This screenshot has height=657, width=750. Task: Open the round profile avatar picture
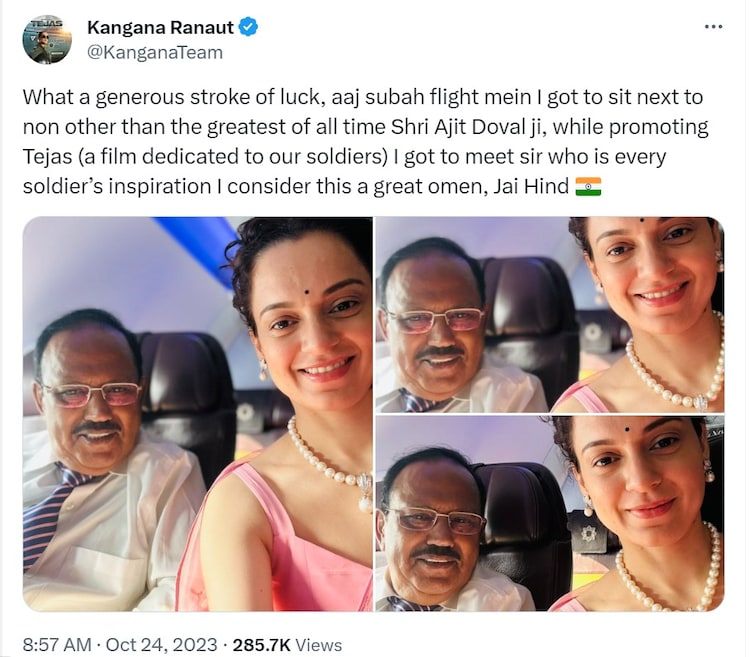pyautogui.click(x=47, y=40)
